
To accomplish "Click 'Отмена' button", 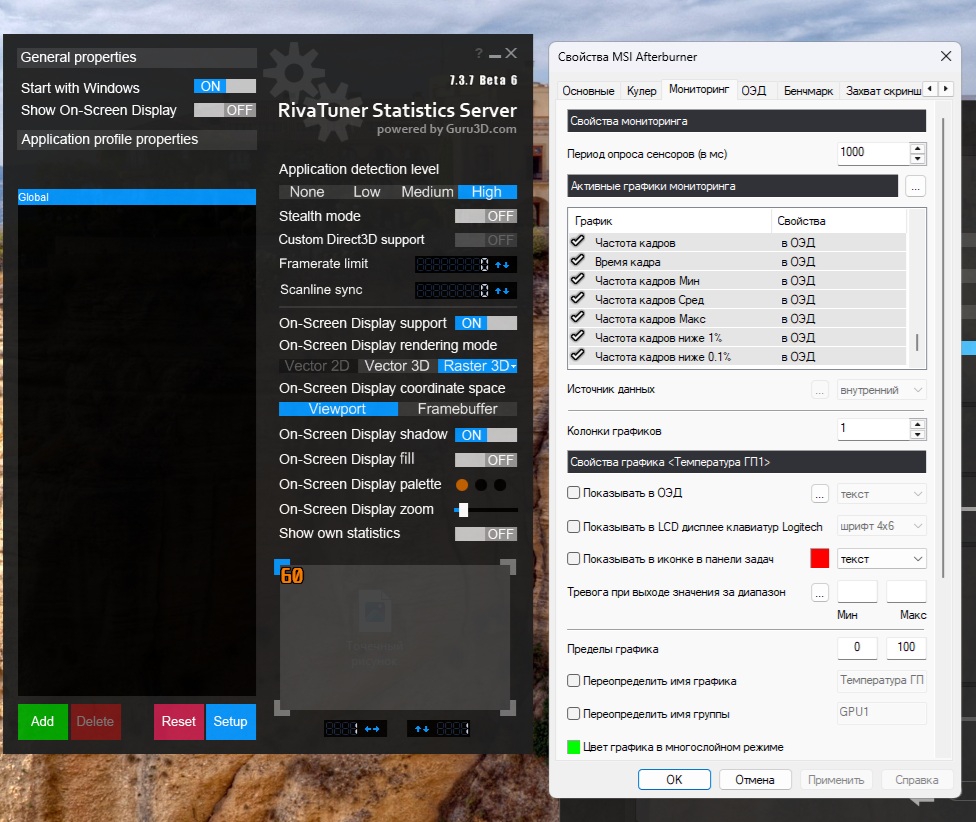I will (x=755, y=779).
